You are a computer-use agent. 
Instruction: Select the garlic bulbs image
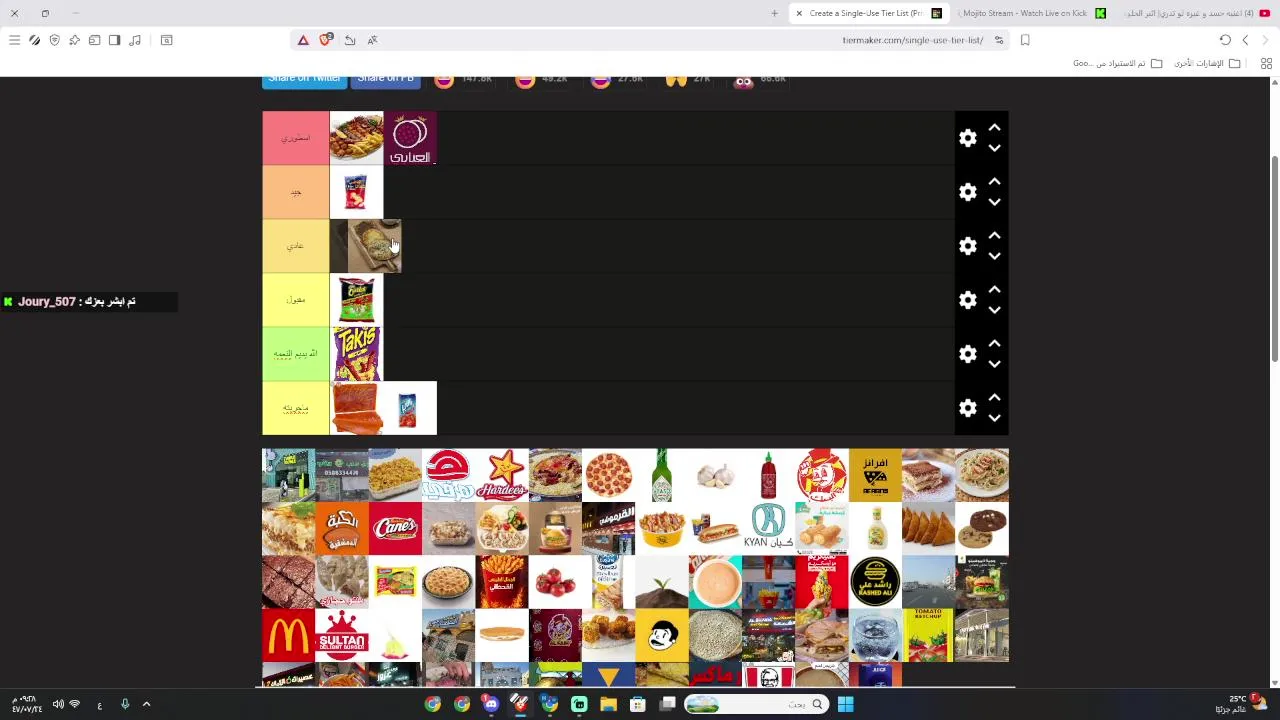(716, 475)
